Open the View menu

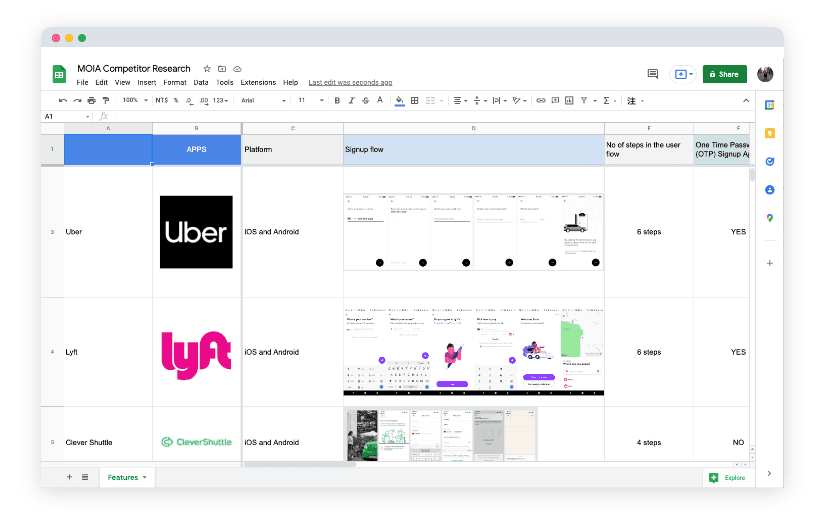point(122,83)
